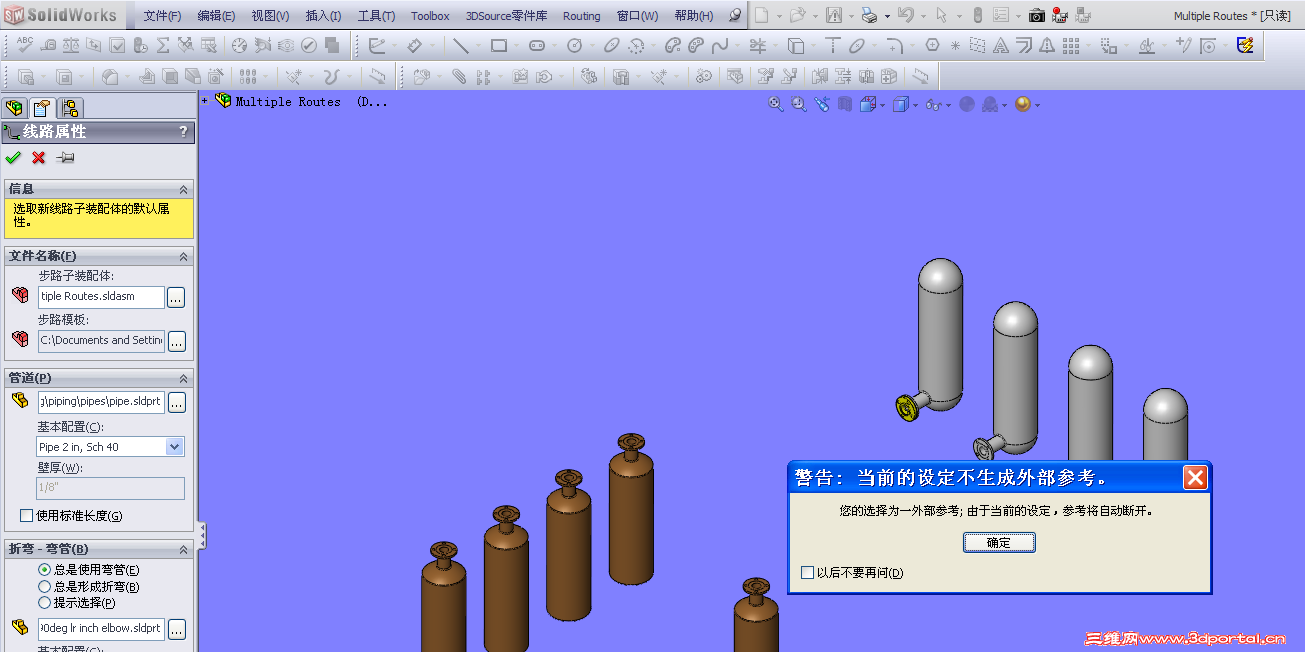Click the Print icon in the top toolbar
Screen dimensions: 1305x652
click(x=869, y=16)
